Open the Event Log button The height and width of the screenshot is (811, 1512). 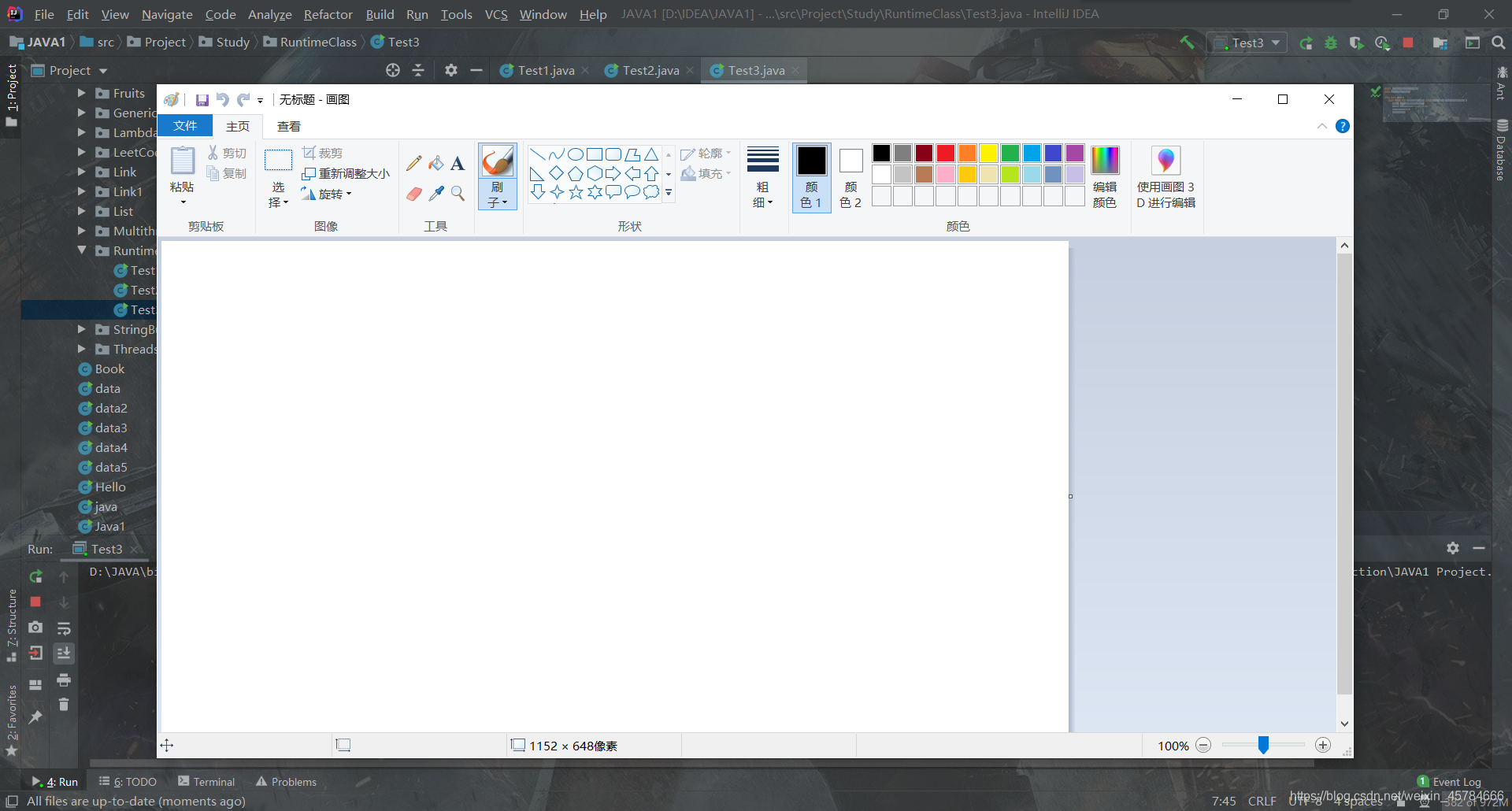point(1449,781)
